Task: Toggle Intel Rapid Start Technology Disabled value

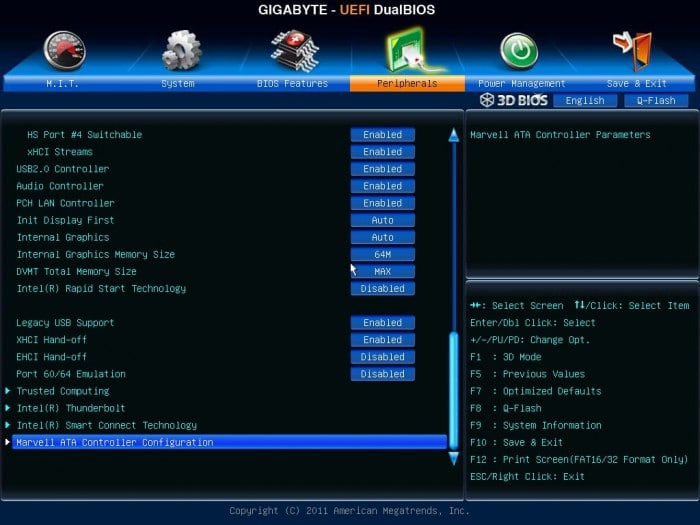Action: pos(383,288)
